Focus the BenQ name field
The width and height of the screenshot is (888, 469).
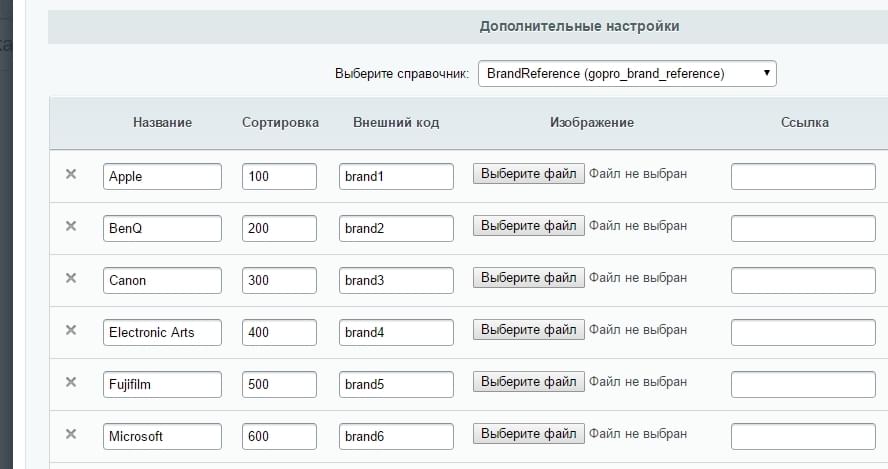point(162,228)
